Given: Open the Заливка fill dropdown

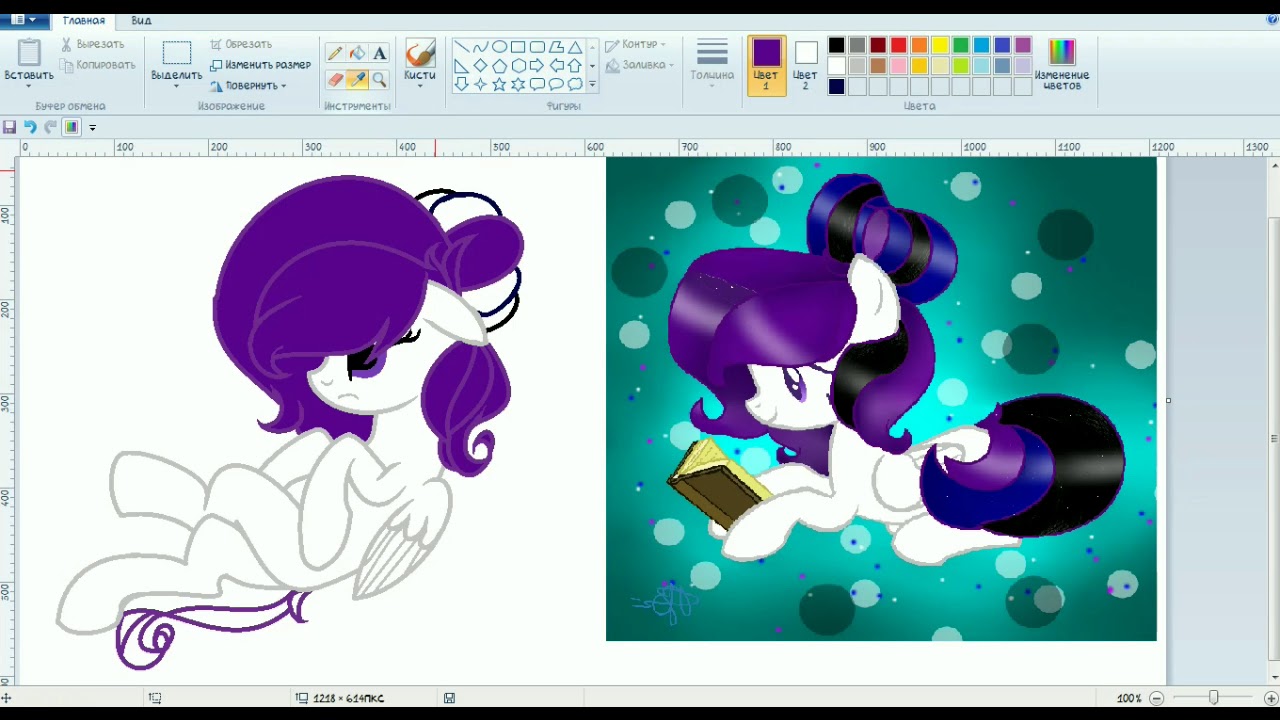Looking at the screenshot, I should 640,65.
